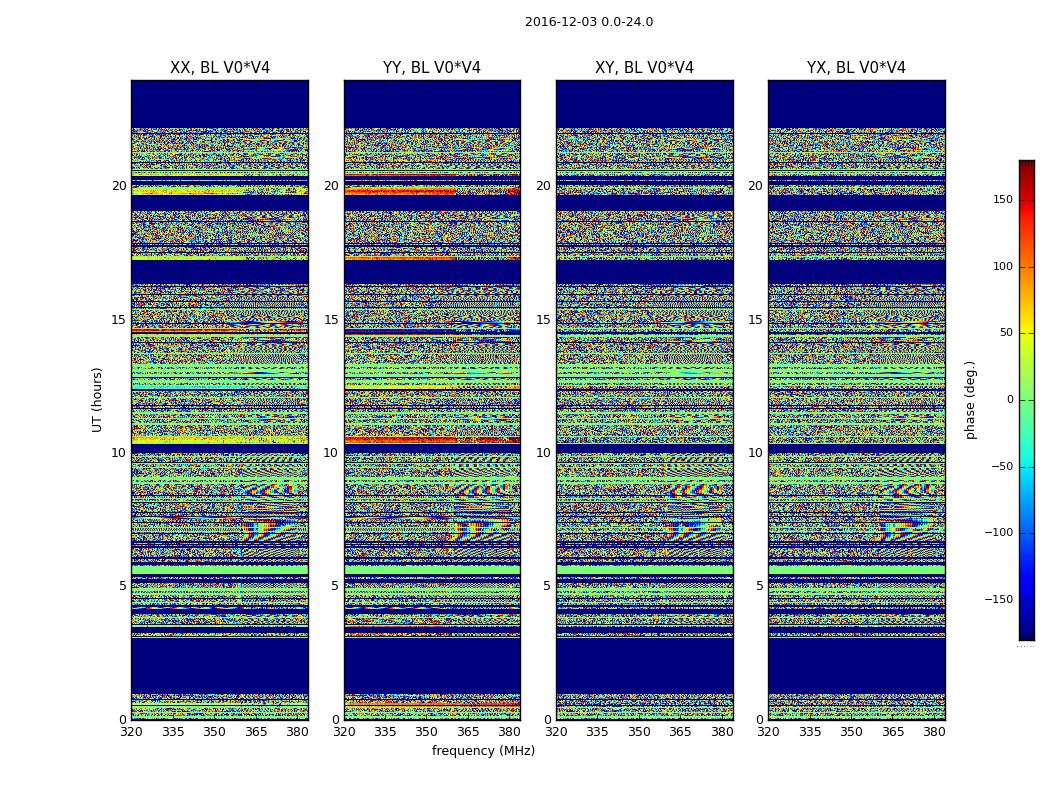Screen dimensions: 1050x800
Task: Click the 'UT (hours)' y-axis label
Action: pos(97,400)
